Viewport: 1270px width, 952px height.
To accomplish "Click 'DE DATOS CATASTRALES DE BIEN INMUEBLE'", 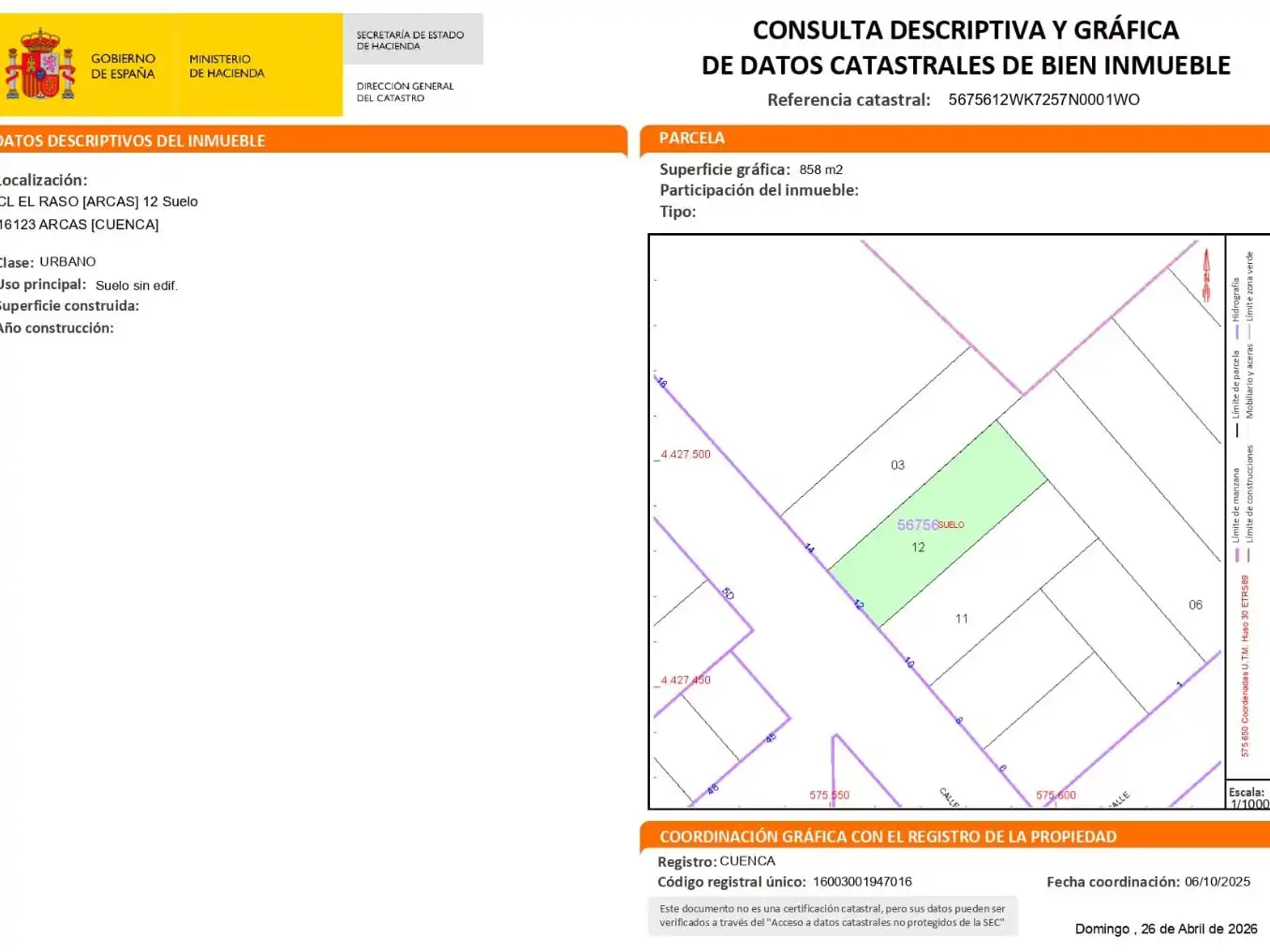I will (x=966, y=66).
